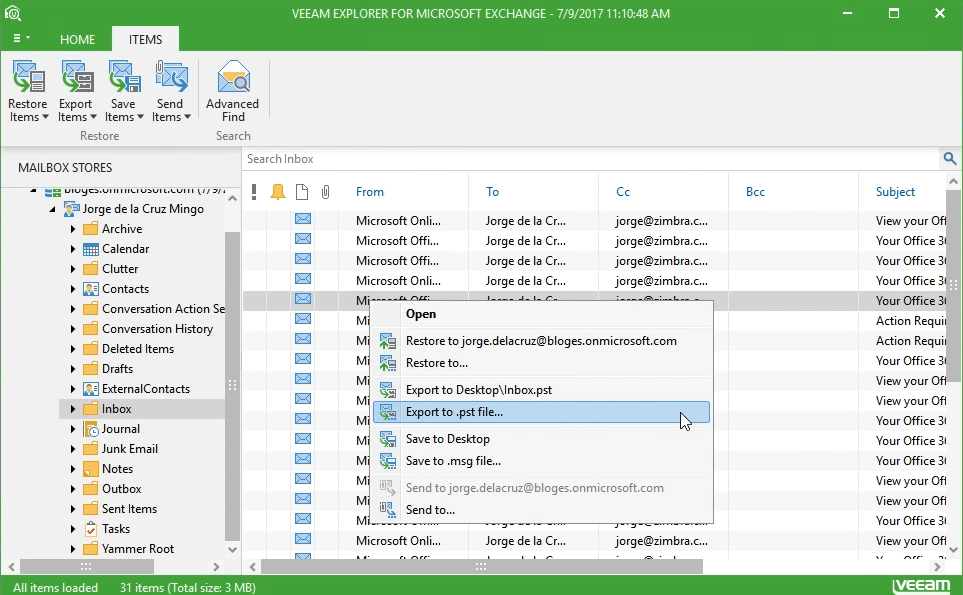
Task: Sort messages by the Subject column header
Action: pos(895,192)
